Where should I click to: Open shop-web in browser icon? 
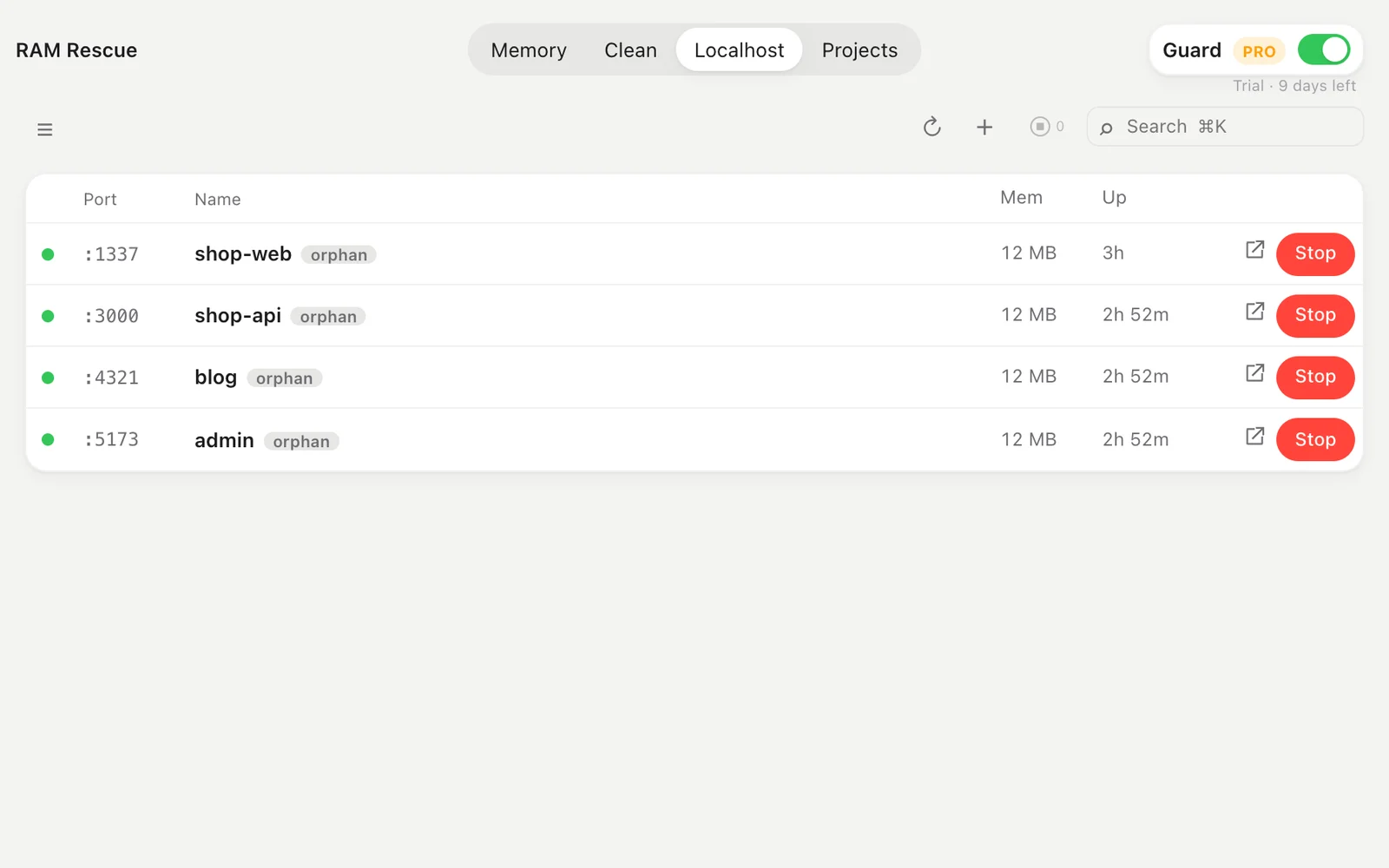[1254, 250]
